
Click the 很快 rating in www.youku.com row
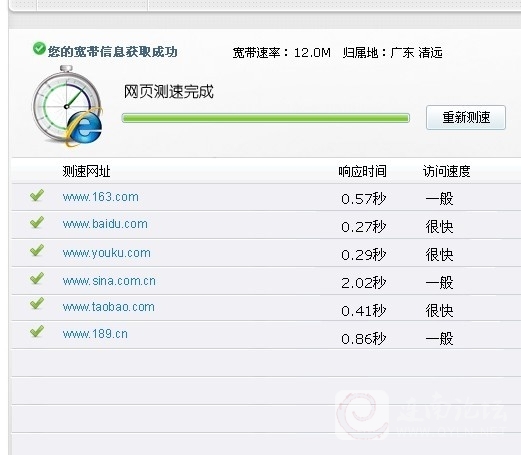(439, 255)
